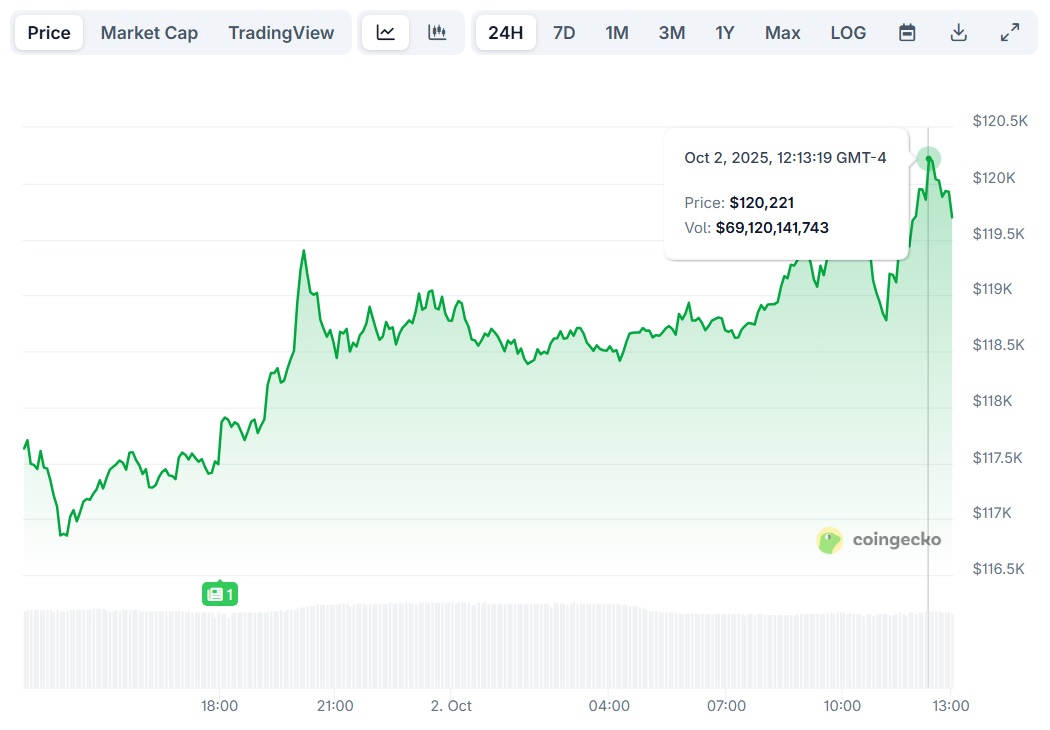Switch to line chart view
1050x730 pixels.
[x=386, y=32]
